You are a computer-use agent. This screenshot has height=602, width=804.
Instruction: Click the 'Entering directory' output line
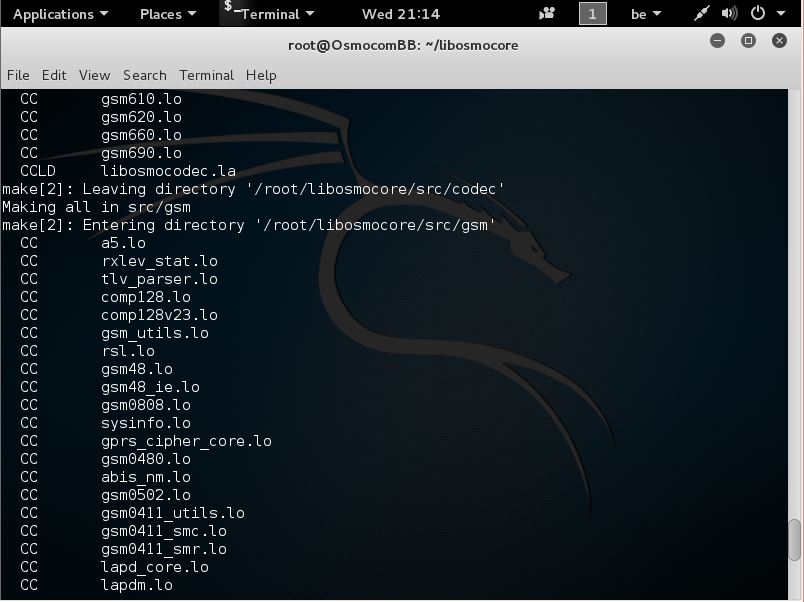pos(249,225)
